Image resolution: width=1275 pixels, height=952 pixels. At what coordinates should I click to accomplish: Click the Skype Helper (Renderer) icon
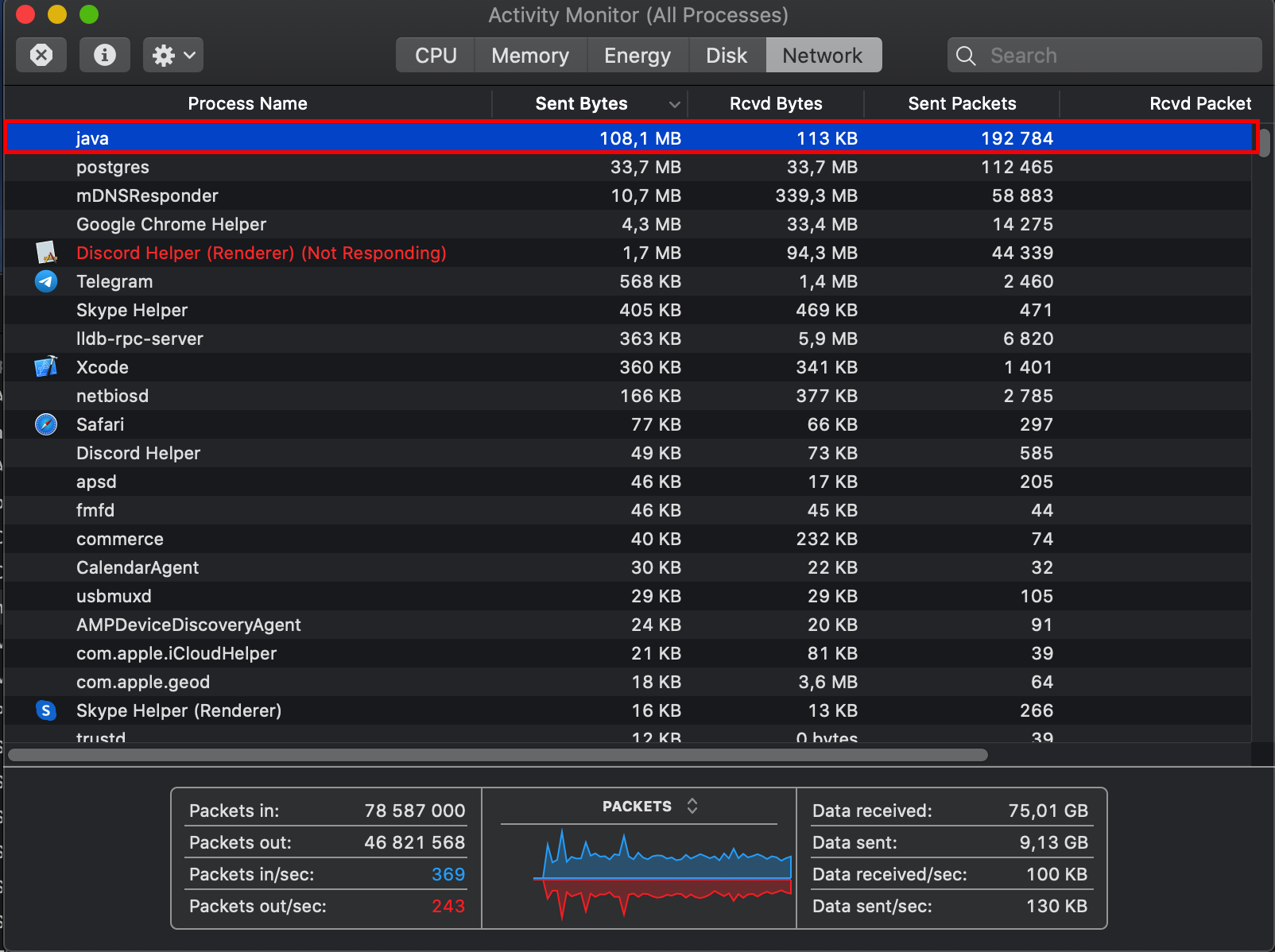[x=46, y=710]
